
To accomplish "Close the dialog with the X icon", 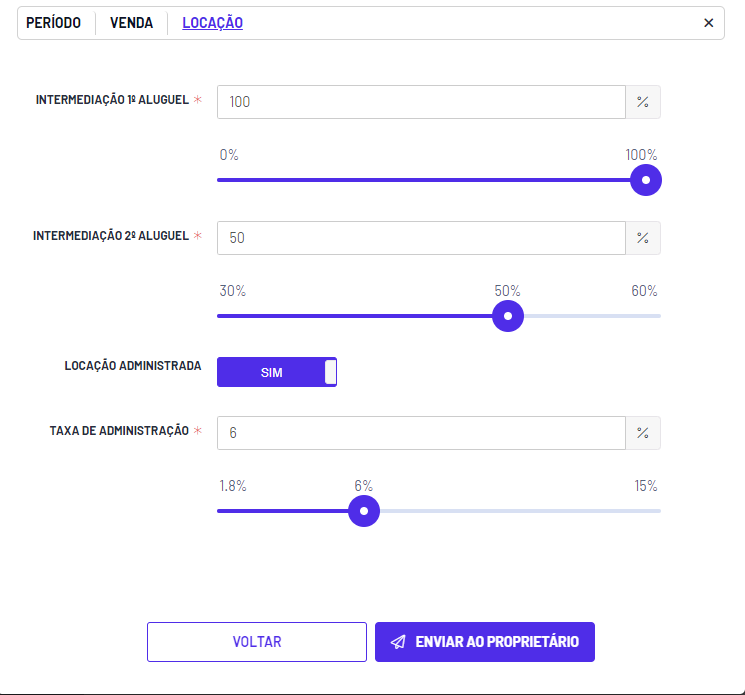I will click(x=708, y=23).
